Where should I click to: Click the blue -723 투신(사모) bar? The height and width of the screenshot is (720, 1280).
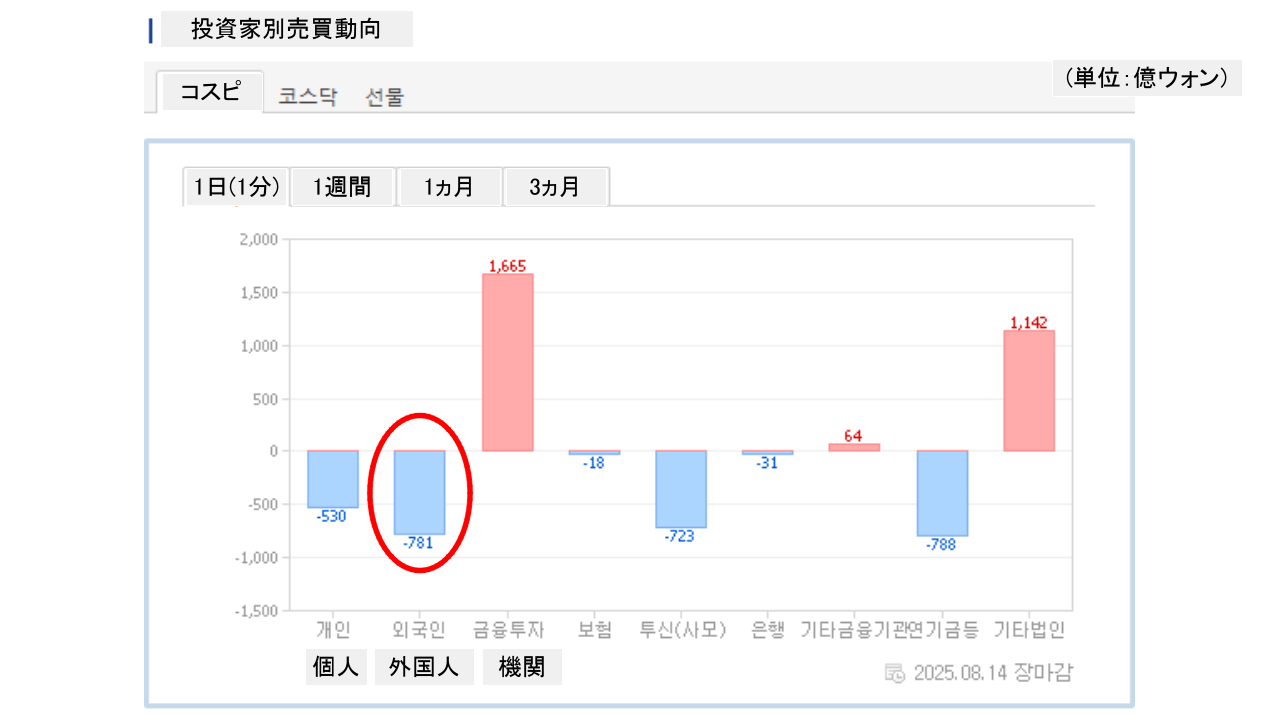click(x=681, y=489)
